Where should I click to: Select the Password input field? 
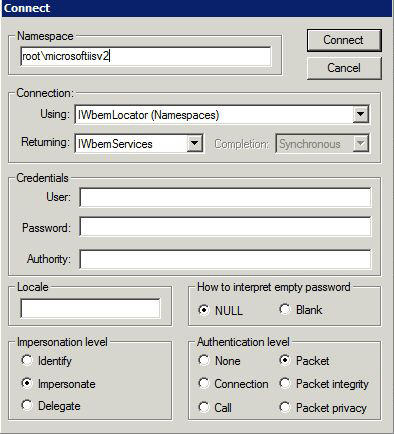(225, 227)
